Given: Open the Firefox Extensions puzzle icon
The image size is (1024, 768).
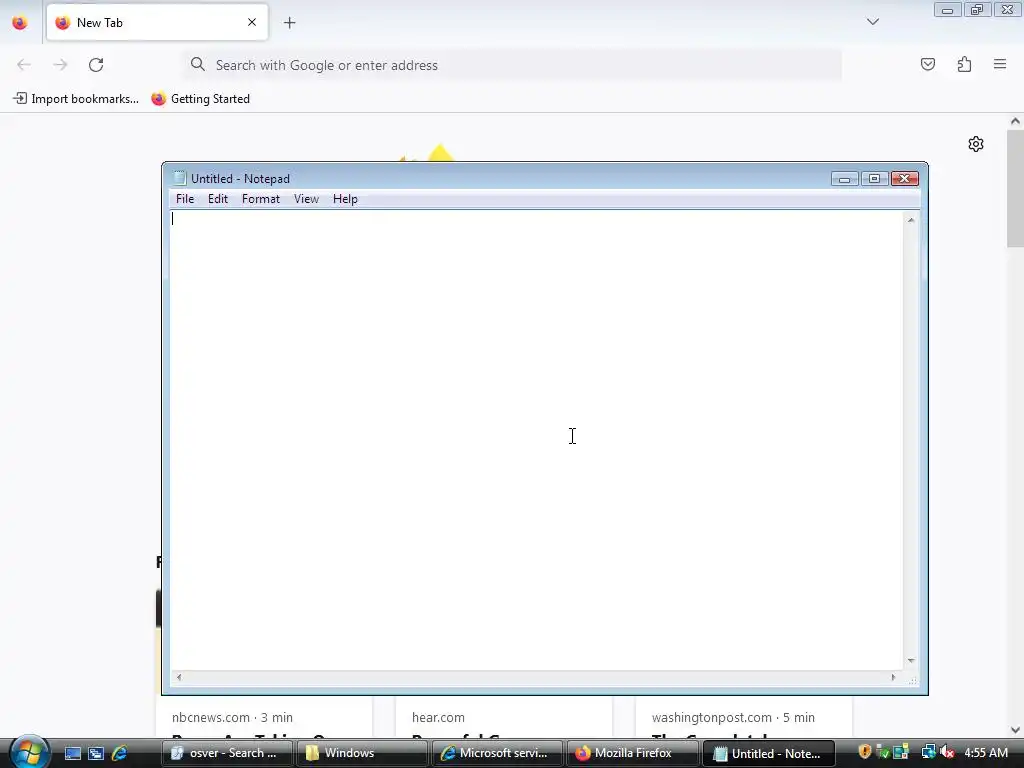Looking at the screenshot, I should pos(964,64).
